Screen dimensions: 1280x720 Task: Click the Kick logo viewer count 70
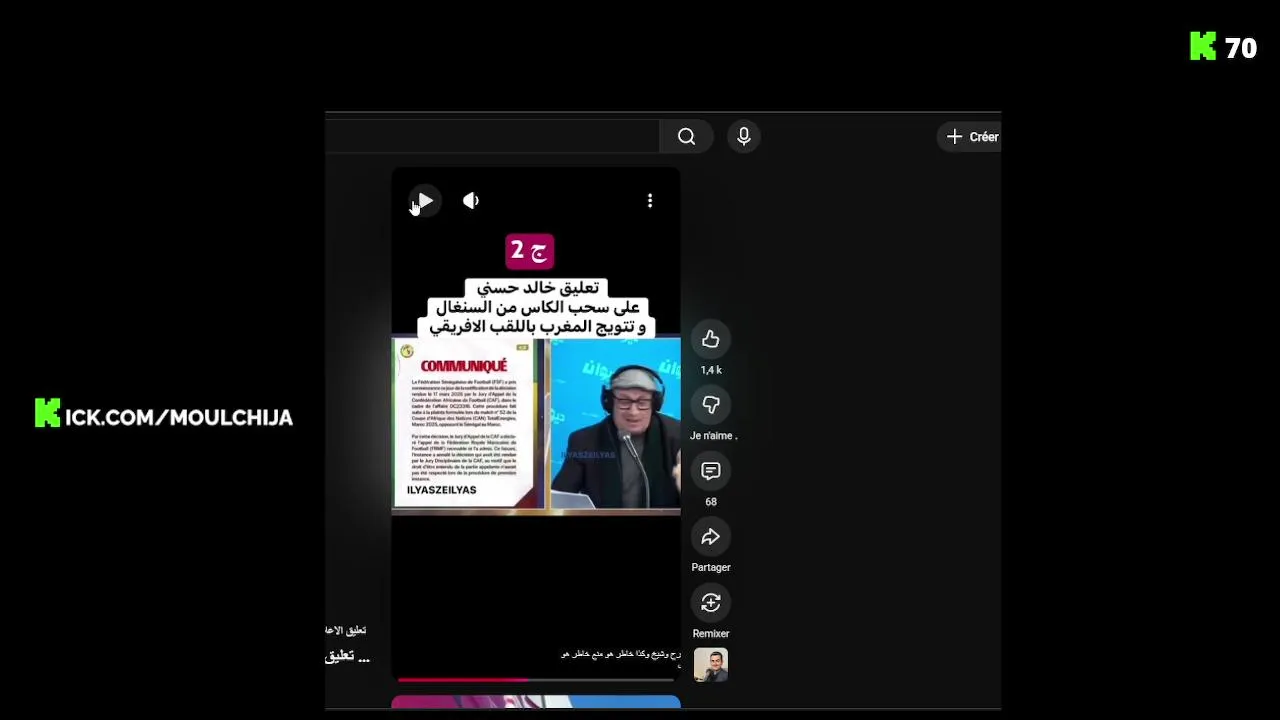click(1223, 47)
